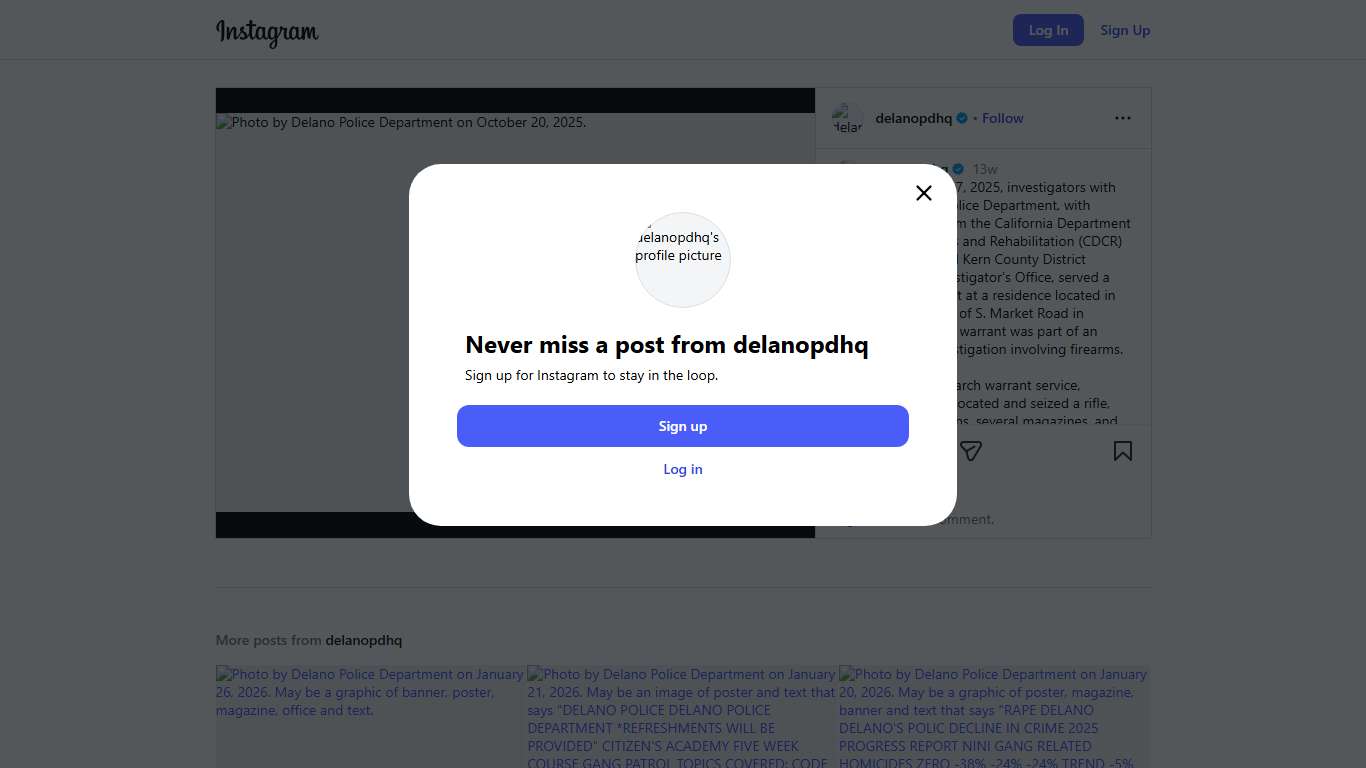Open delanopdhq username in the post header
The image size is (1366, 768).
point(913,118)
